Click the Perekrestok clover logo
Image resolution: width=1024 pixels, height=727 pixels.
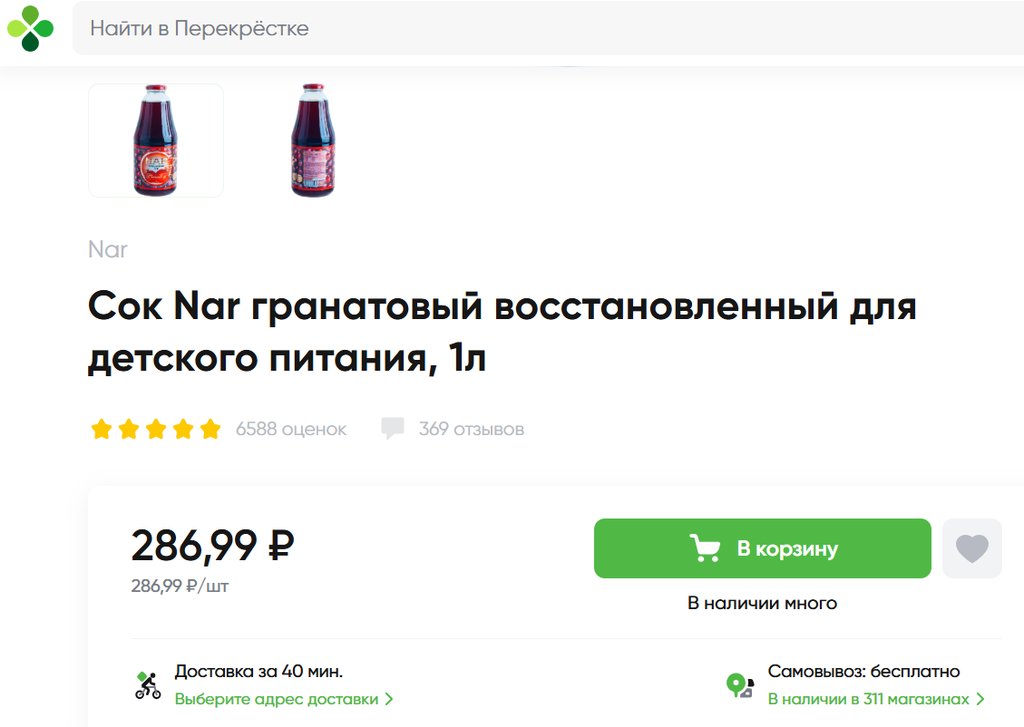click(x=31, y=28)
